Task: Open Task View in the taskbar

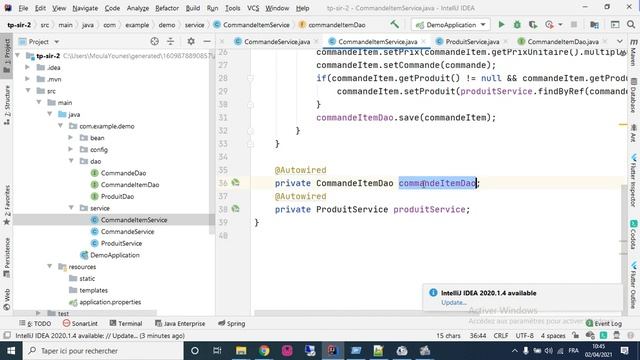Action: pos(217,350)
